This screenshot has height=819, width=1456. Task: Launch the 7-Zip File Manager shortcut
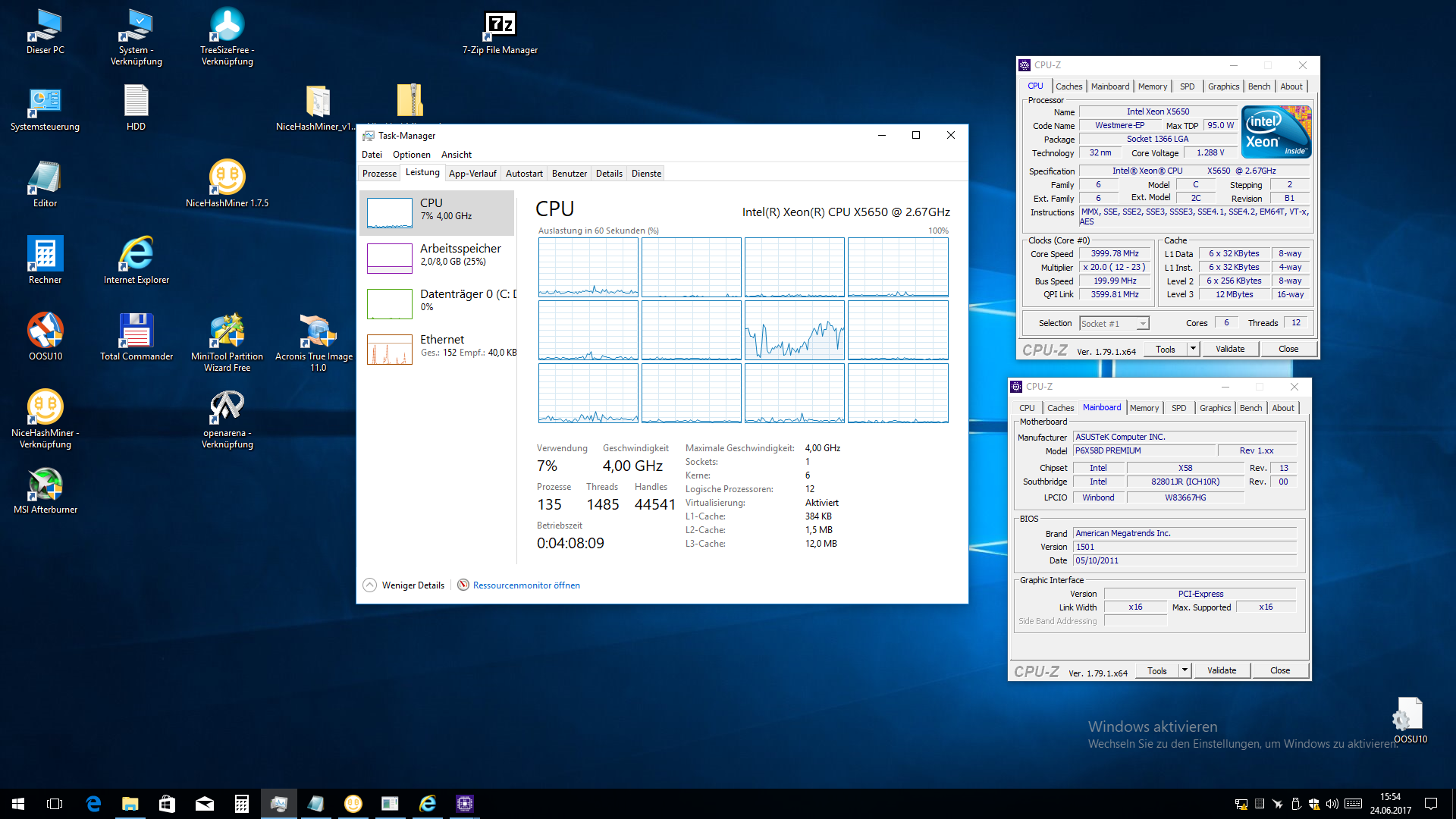point(500,27)
